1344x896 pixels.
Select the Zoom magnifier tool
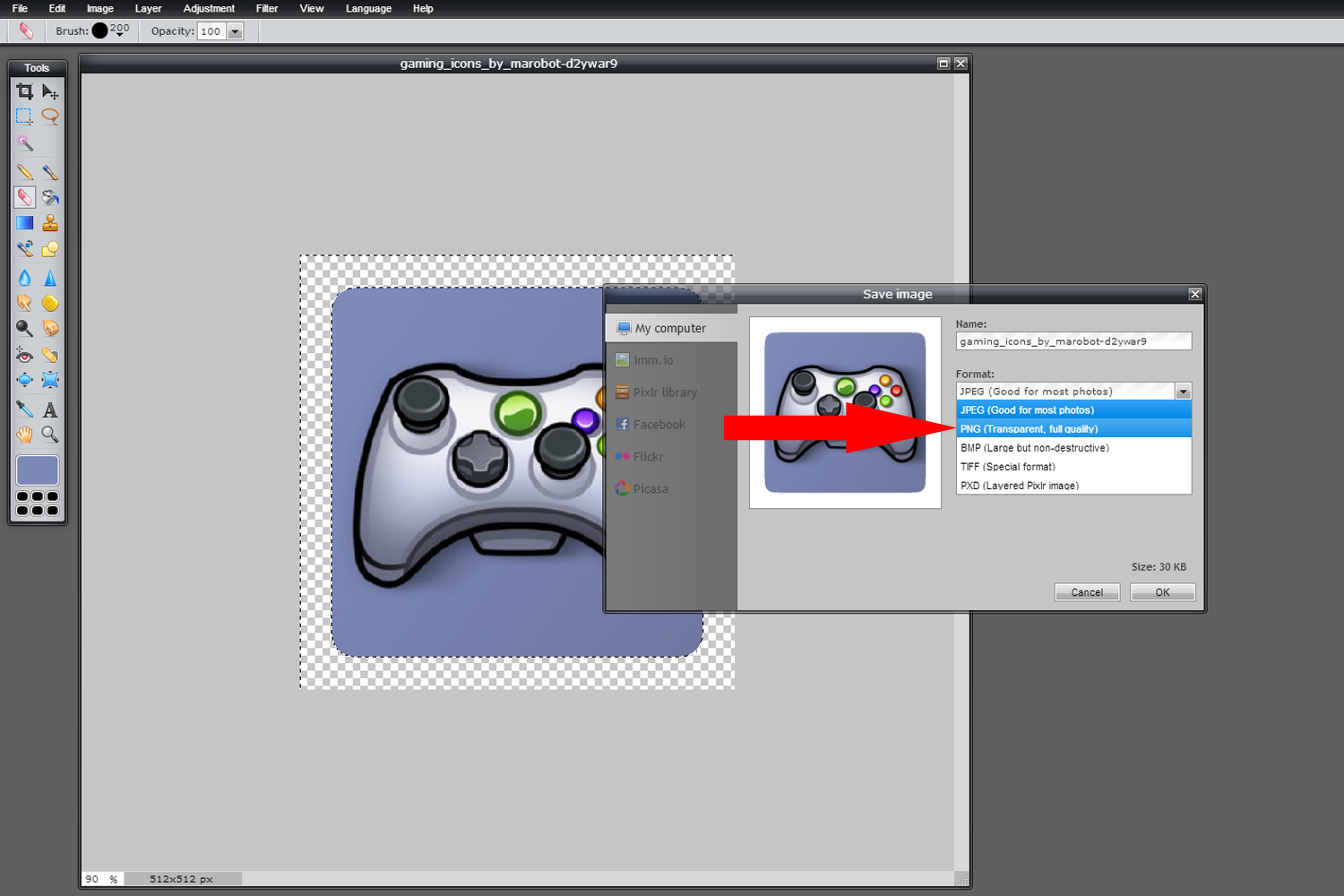point(50,435)
